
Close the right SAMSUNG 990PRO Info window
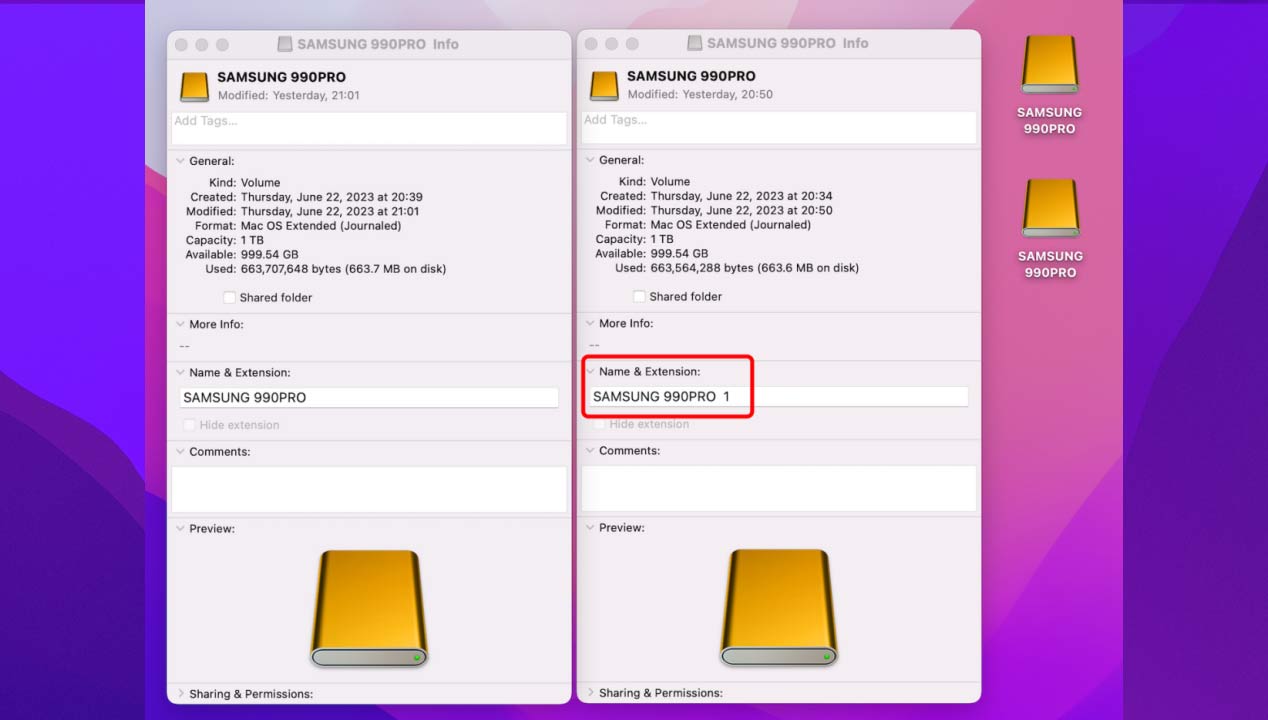coord(592,44)
